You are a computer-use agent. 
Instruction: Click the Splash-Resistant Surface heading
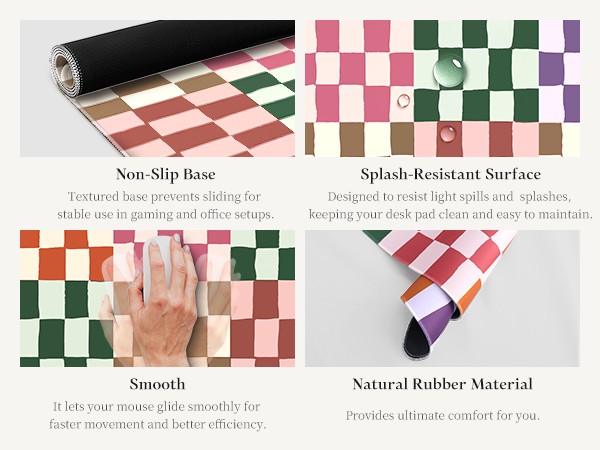coord(450,174)
